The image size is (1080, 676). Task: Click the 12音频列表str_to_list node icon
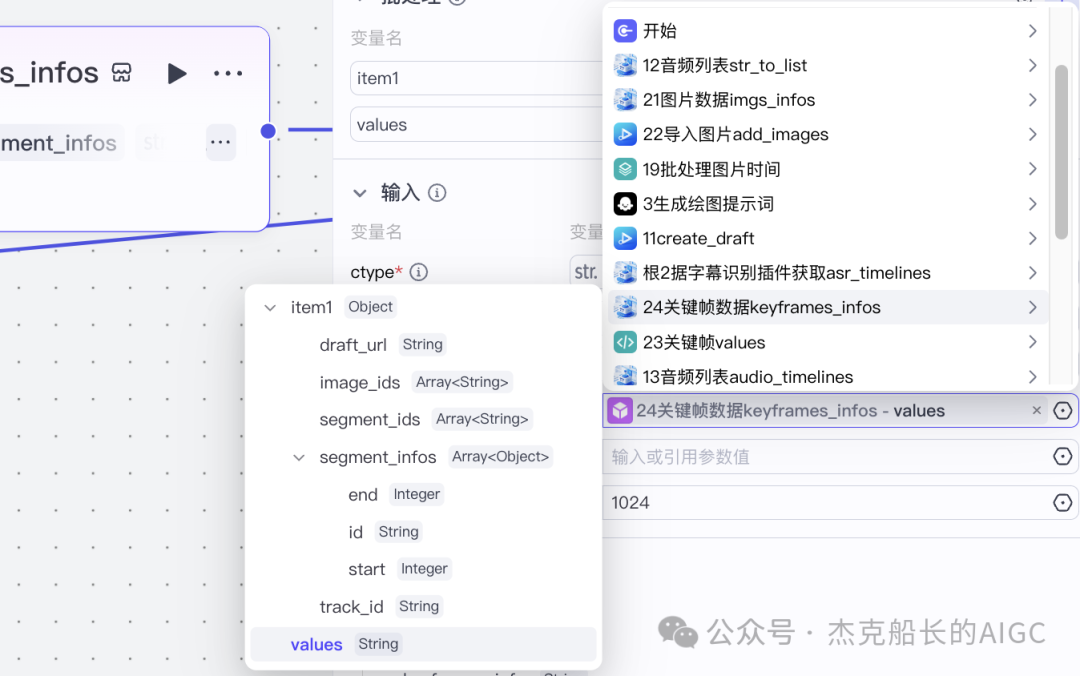(625, 65)
